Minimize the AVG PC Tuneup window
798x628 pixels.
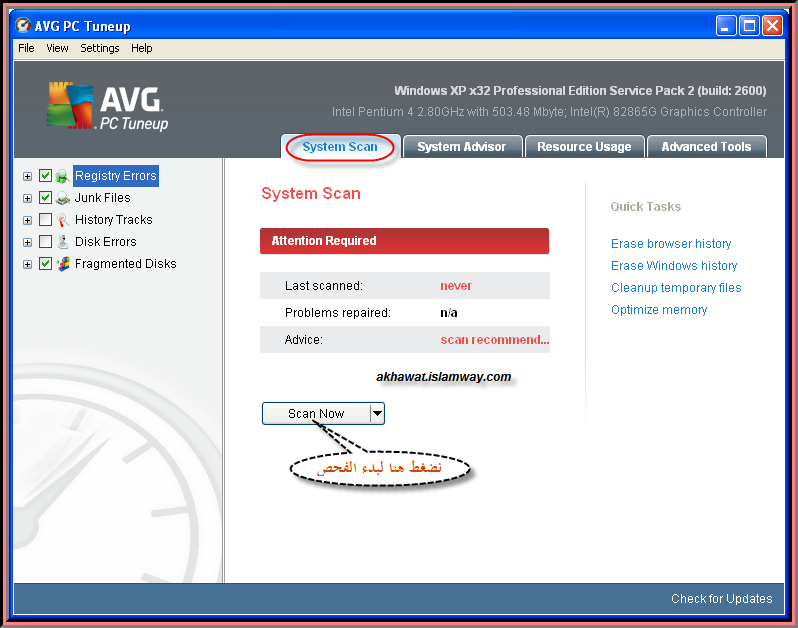click(x=726, y=25)
